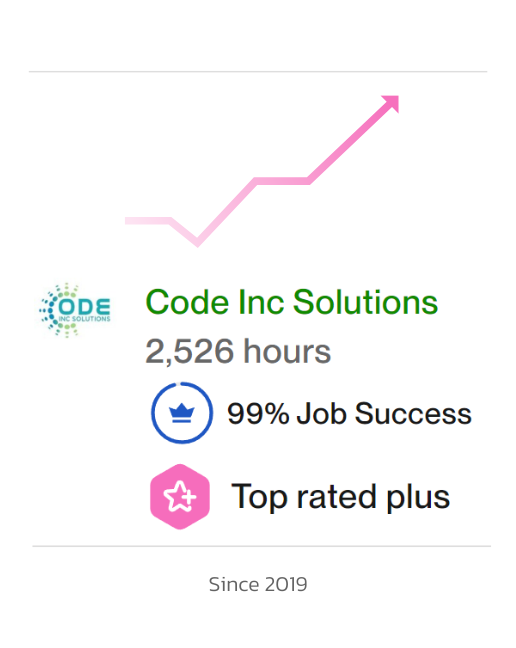516x648 pixels.
Task: Click the pink arrowhead of the trend line
Action: pyautogui.click(x=390, y=104)
